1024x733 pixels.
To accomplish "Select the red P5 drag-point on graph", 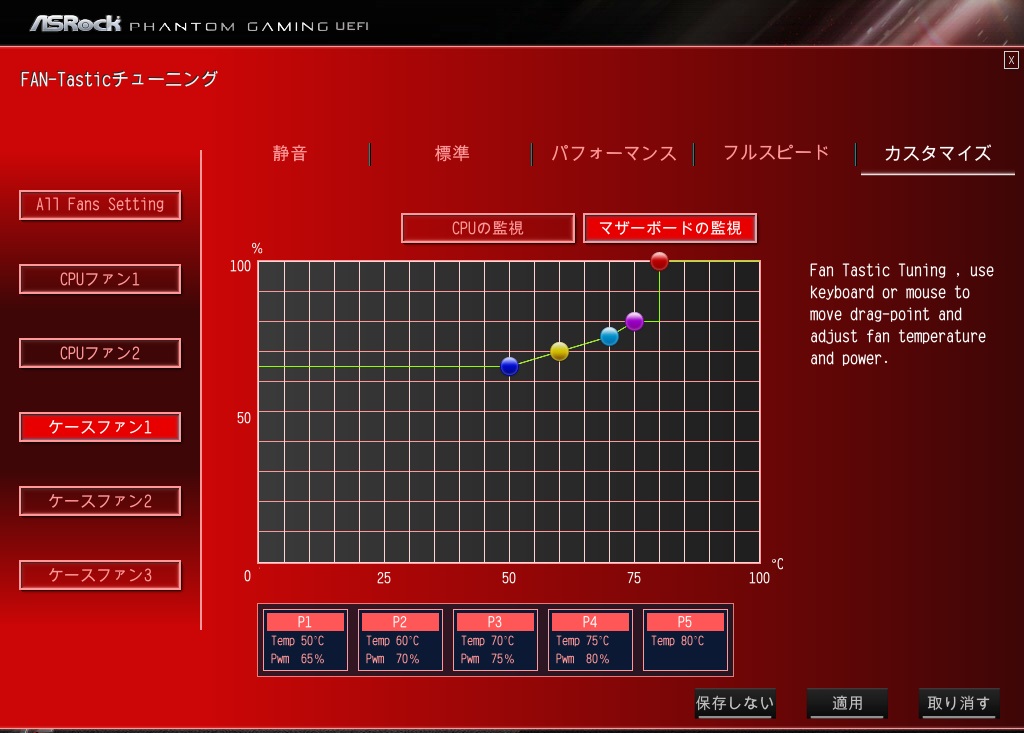I will tap(659, 261).
